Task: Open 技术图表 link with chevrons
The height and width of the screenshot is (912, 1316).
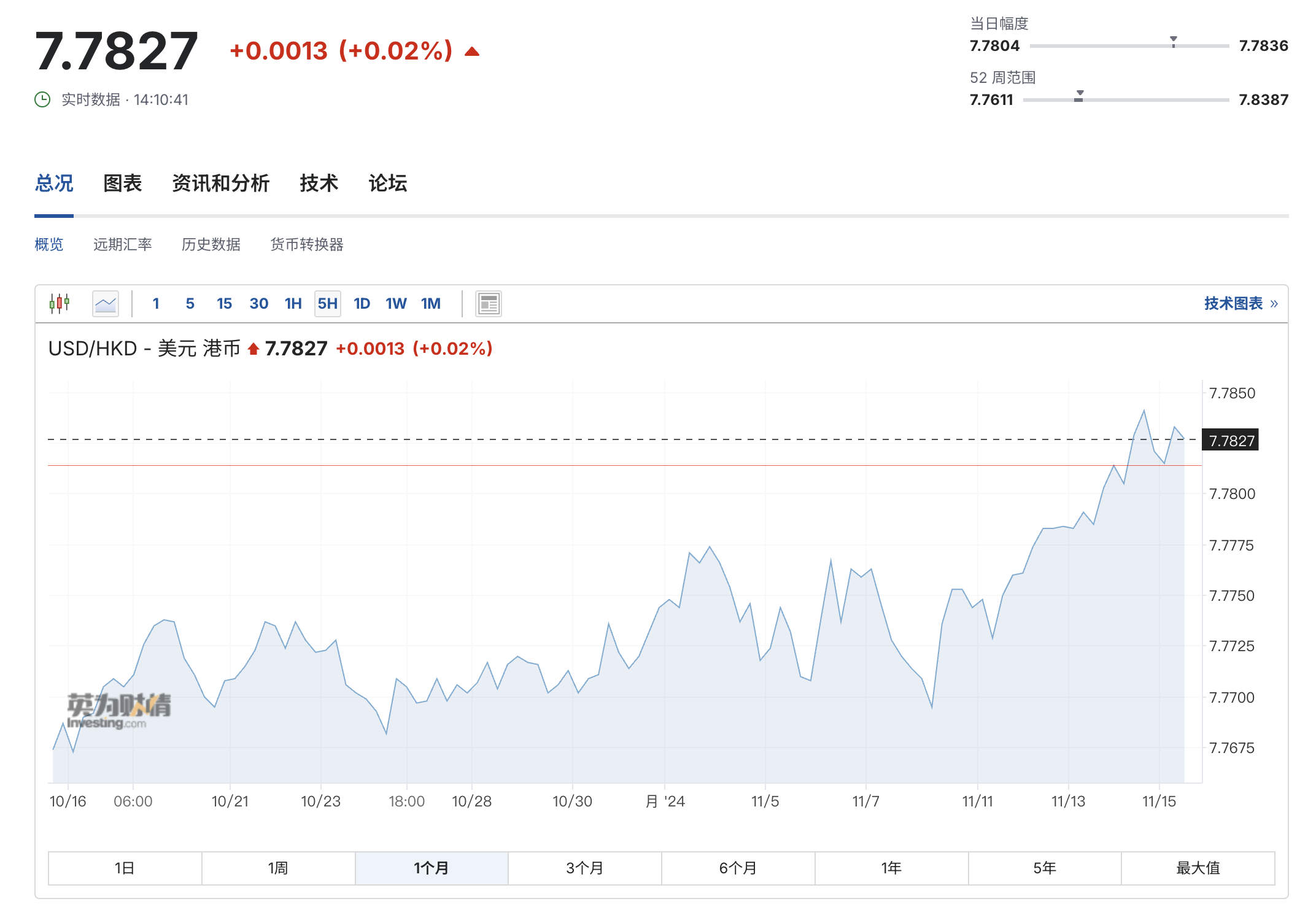Action: click(1241, 303)
